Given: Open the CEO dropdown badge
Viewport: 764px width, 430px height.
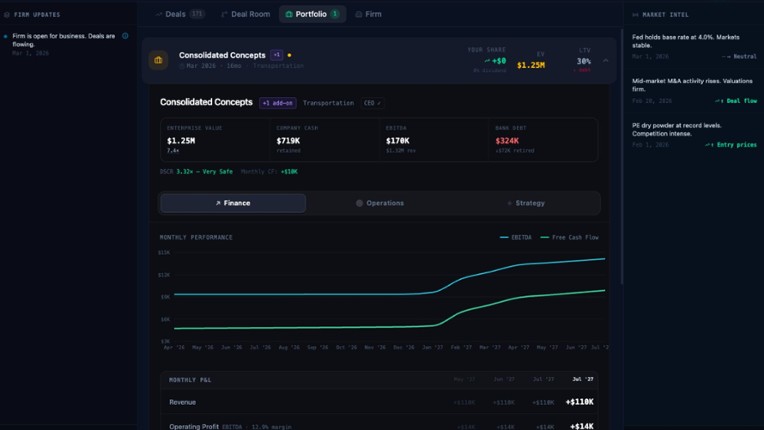Looking at the screenshot, I should [x=371, y=103].
